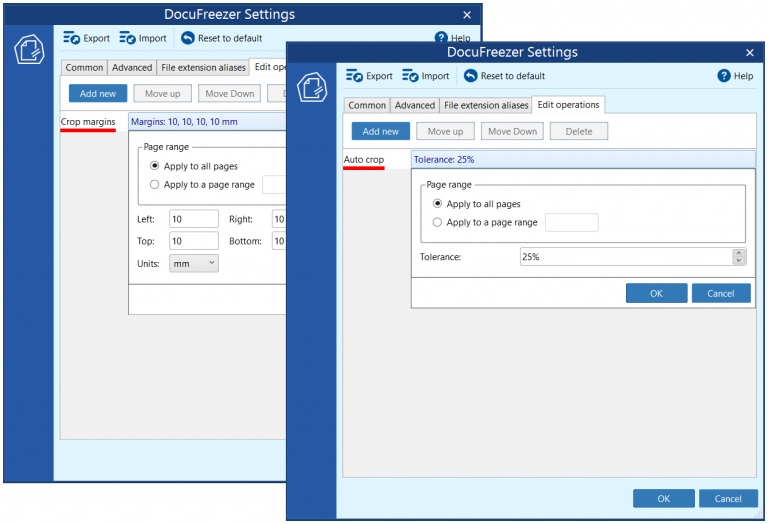Click Reset to default in back window
The height and width of the screenshot is (524, 768).
(x=221, y=38)
